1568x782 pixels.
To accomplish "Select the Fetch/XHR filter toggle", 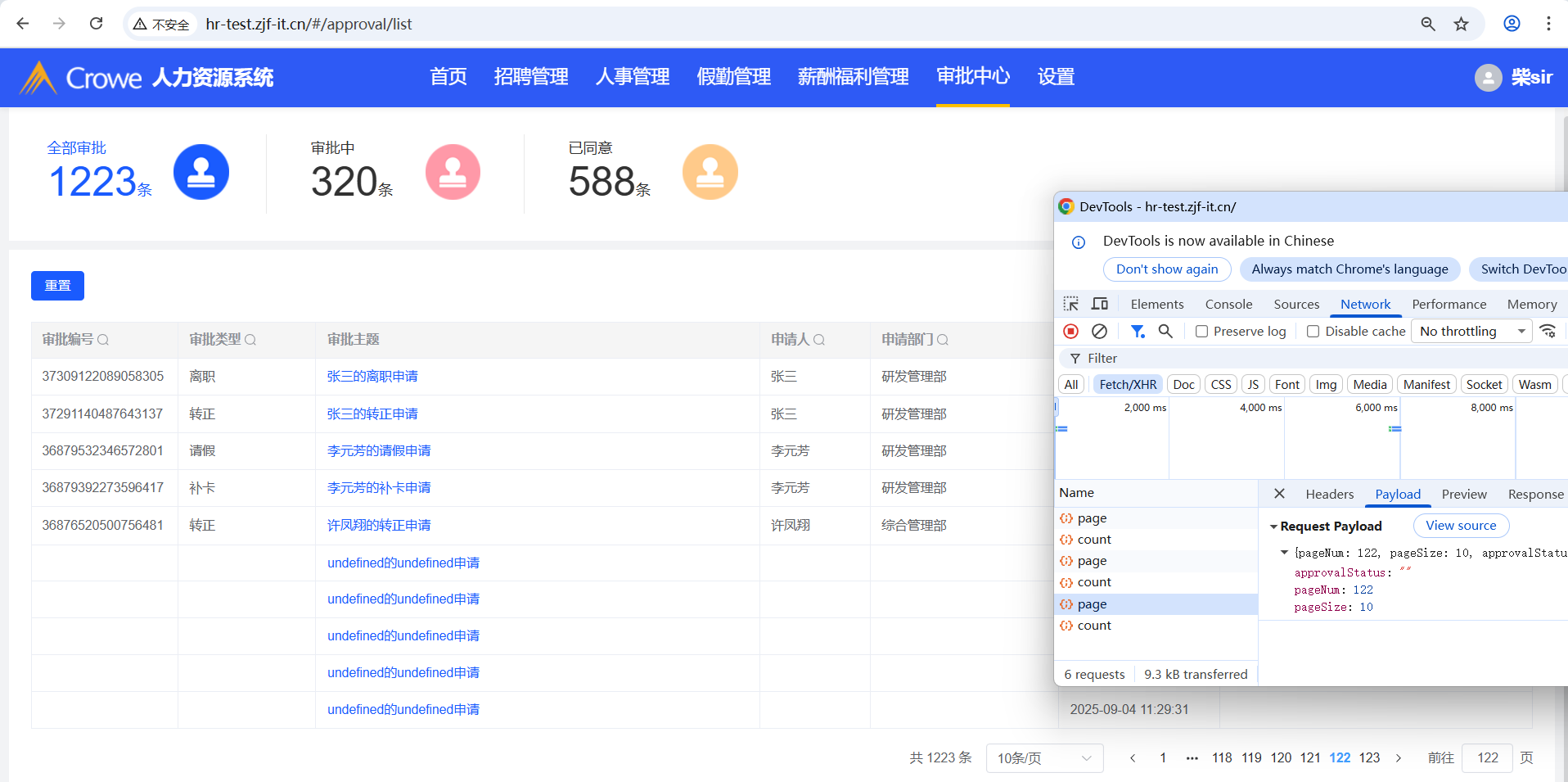I will click(1128, 384).
